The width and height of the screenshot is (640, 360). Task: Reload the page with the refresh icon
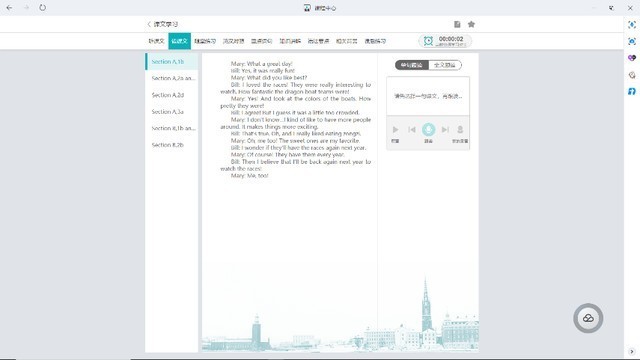42,8
